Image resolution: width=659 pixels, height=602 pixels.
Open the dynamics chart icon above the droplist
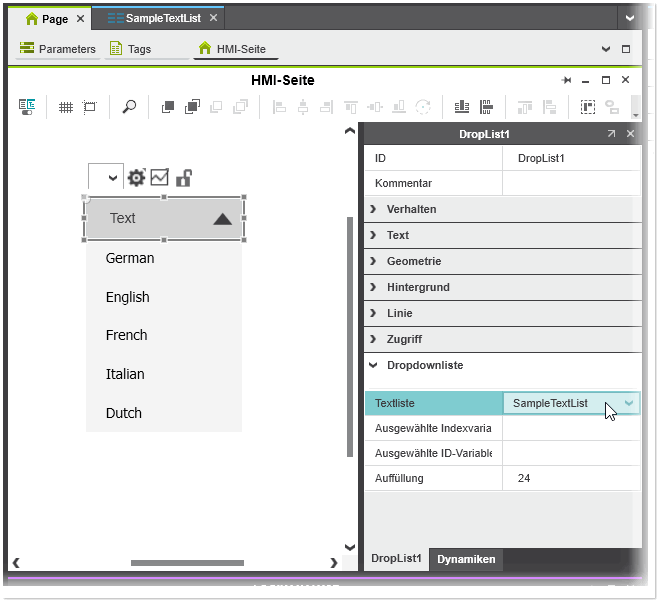click(x=160, y=177)
